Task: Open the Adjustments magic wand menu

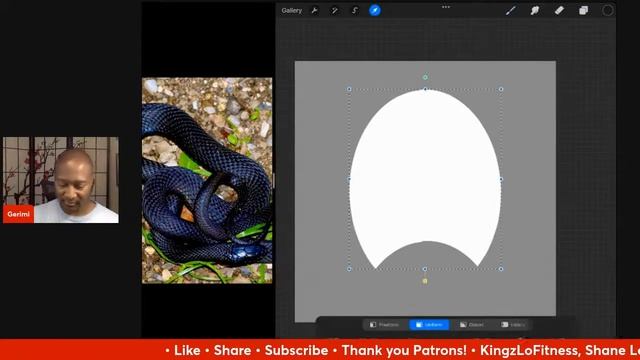Action: tap(334, 11)
